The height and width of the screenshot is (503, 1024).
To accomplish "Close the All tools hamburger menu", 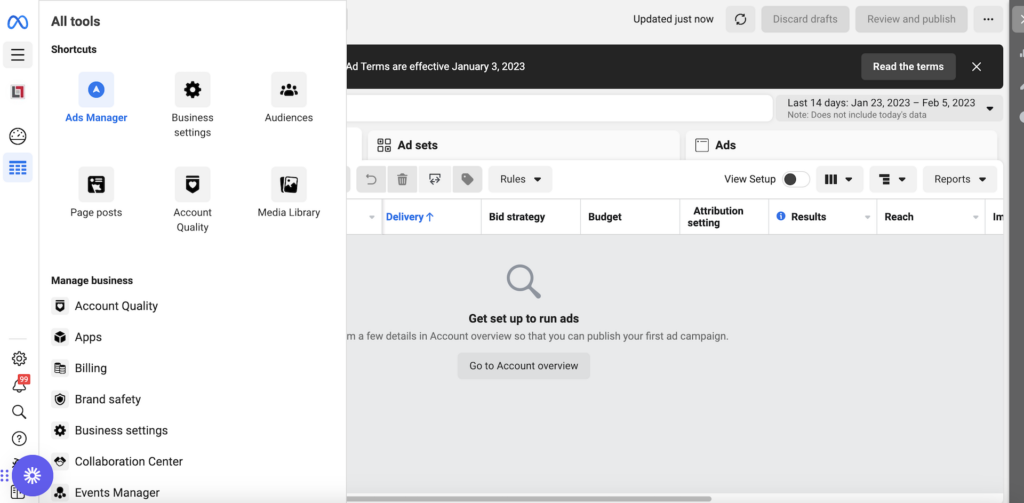I will (18, 55).
